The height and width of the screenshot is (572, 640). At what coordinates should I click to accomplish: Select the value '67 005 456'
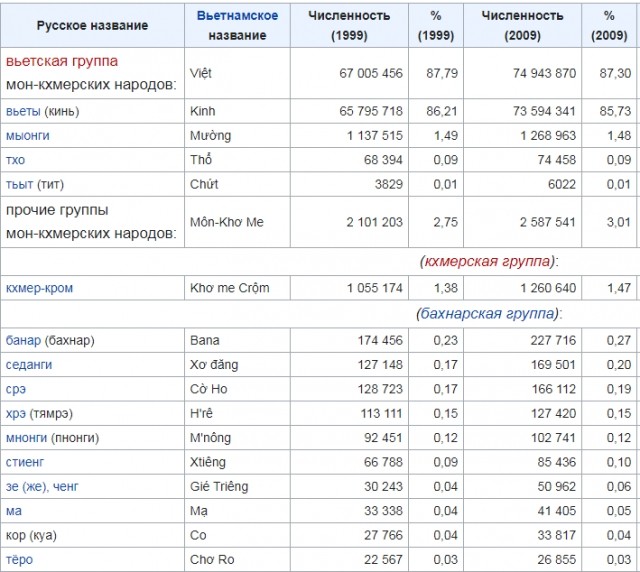coord(371,73)
